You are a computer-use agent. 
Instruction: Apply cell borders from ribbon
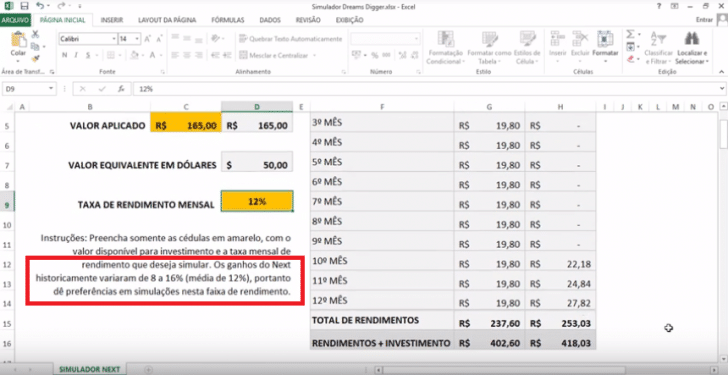110,55
